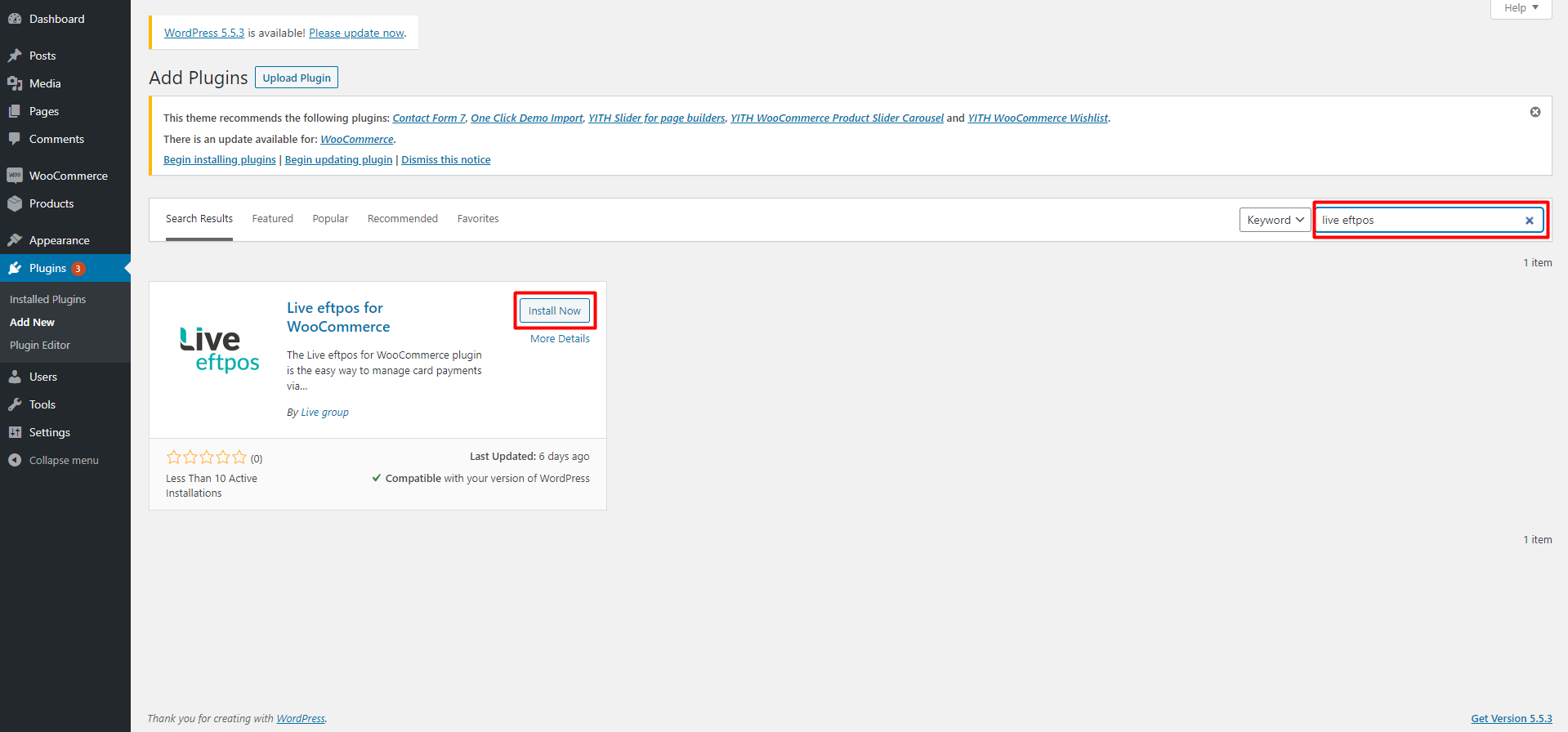Click Dismiss this notice link
1568x732 pixels.
pos(446,160)
